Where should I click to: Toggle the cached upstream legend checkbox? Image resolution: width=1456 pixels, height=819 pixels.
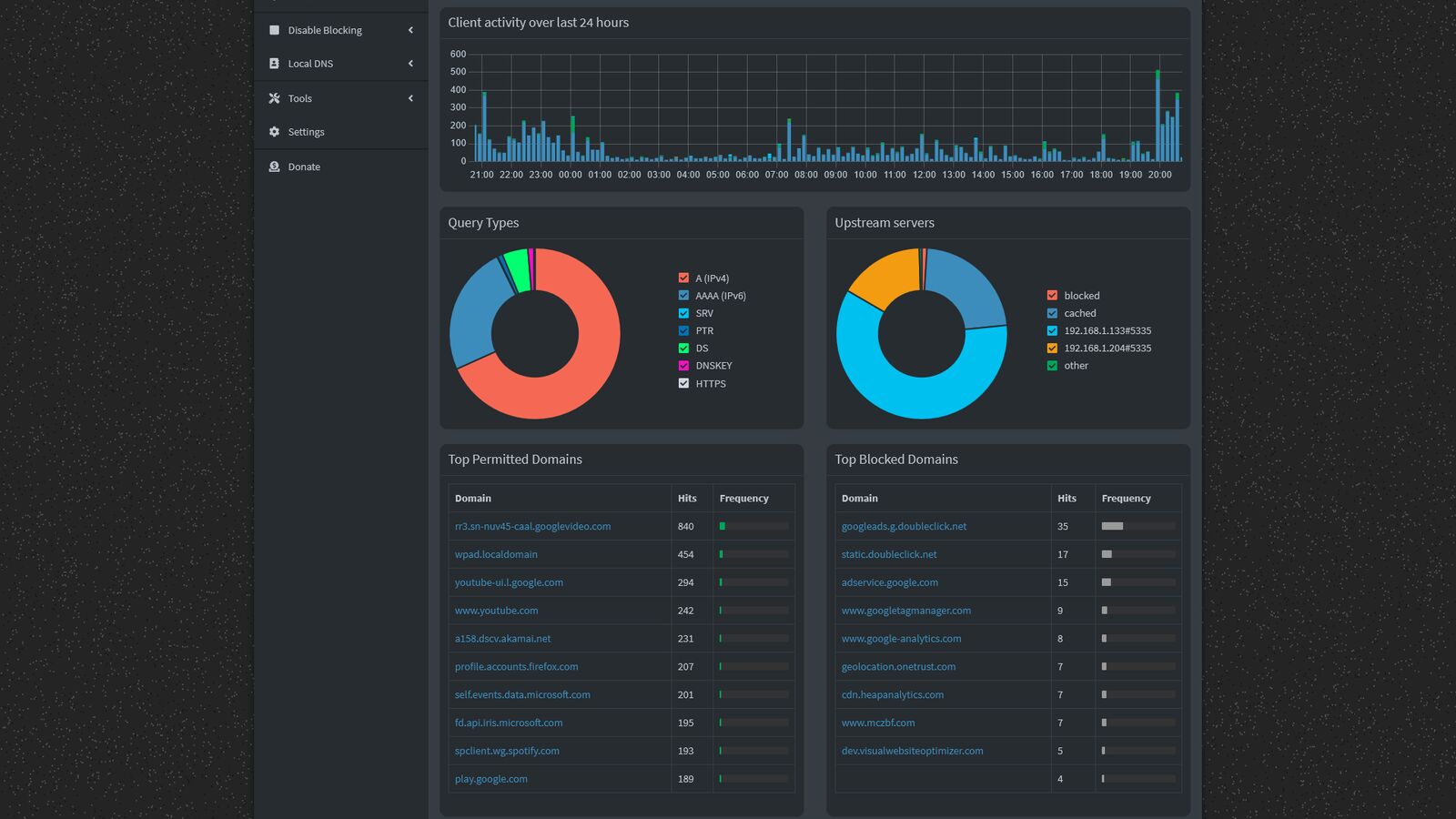coord(1052,313)
